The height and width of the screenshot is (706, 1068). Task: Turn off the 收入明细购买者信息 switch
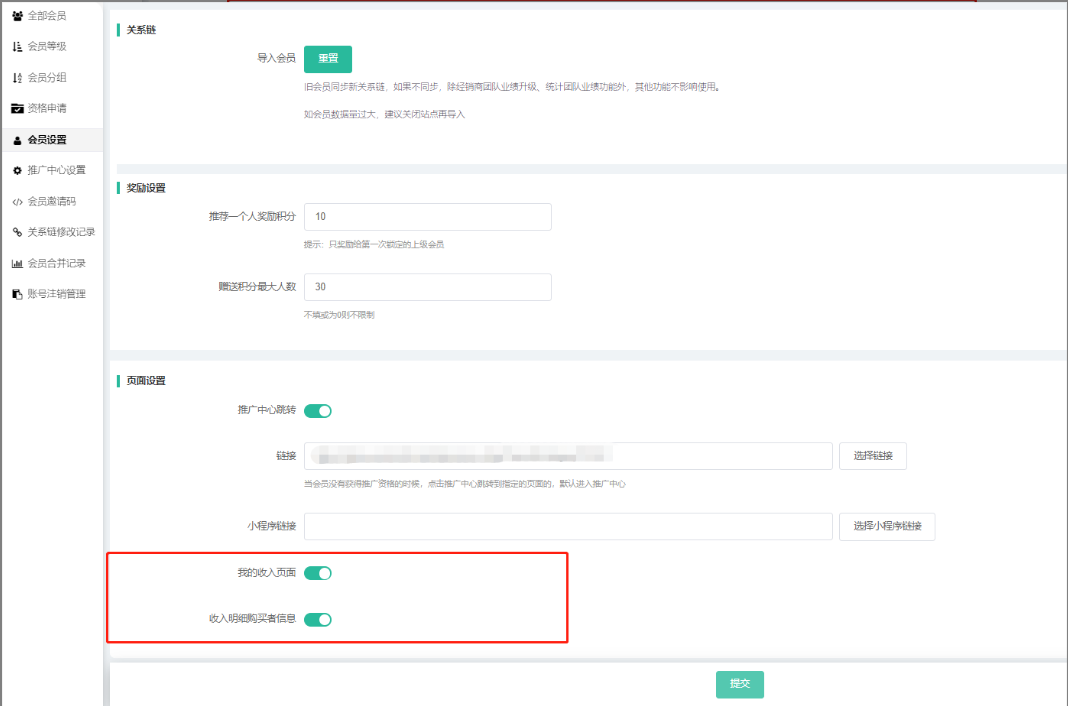(x=318, y=619)
